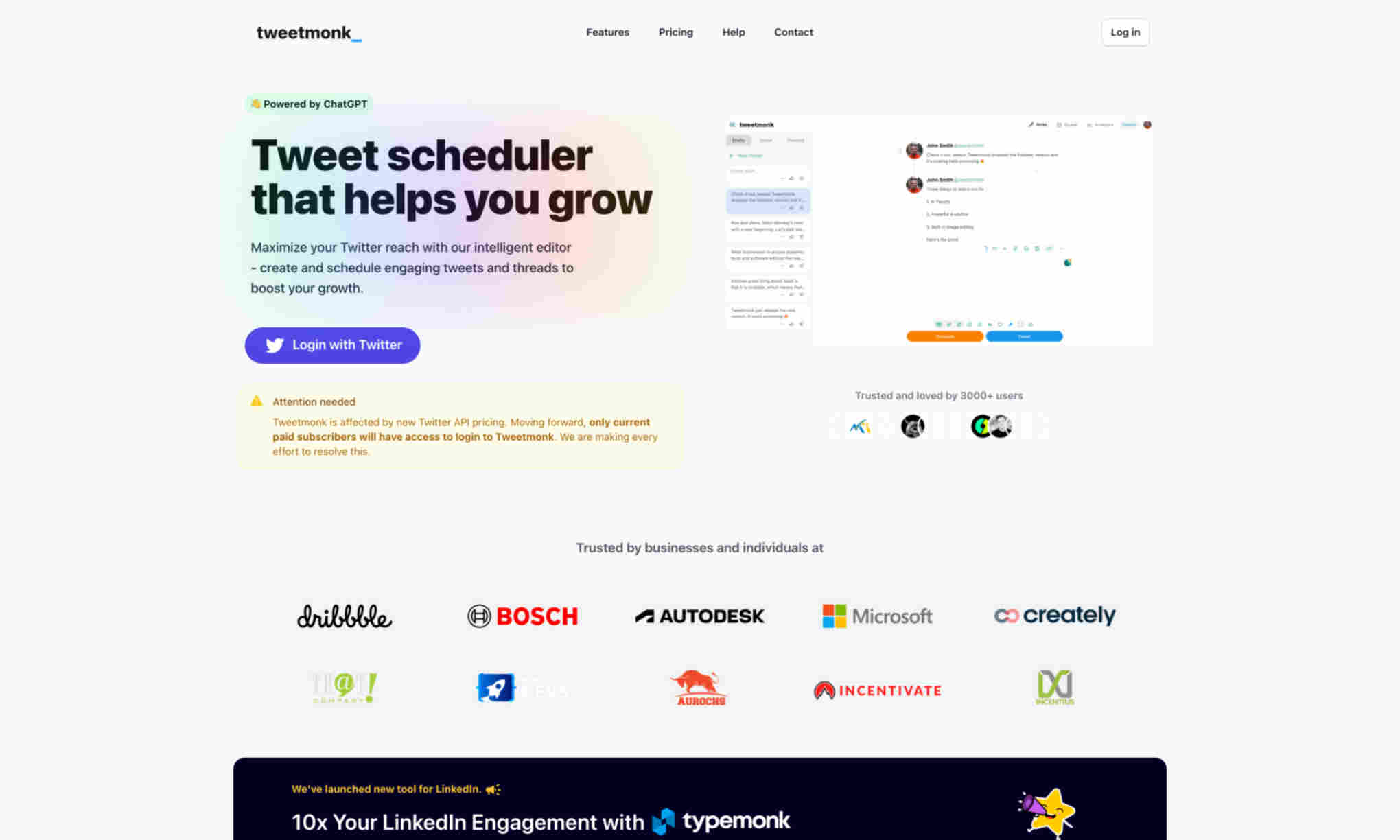
Task: Click the Help navigation link
Action: pyautogui.click(x=734, y=32)
